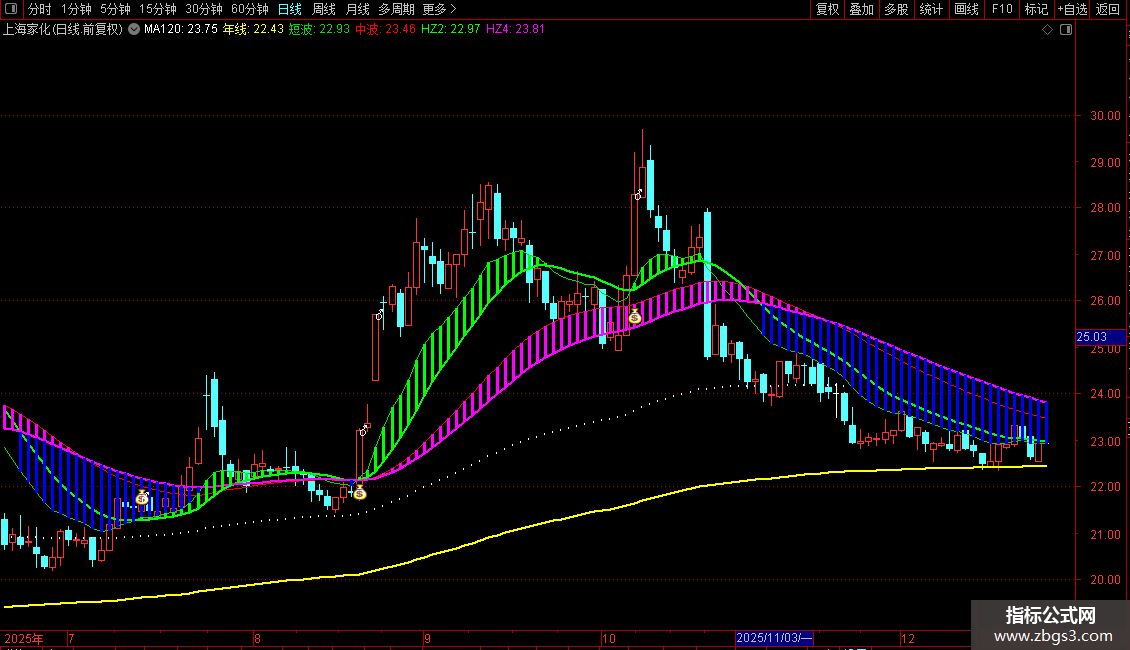Viewport: 1130px width, 650px height.
Task: Expand the 更多 more periods menu
Action: click(x=440, y=9)
